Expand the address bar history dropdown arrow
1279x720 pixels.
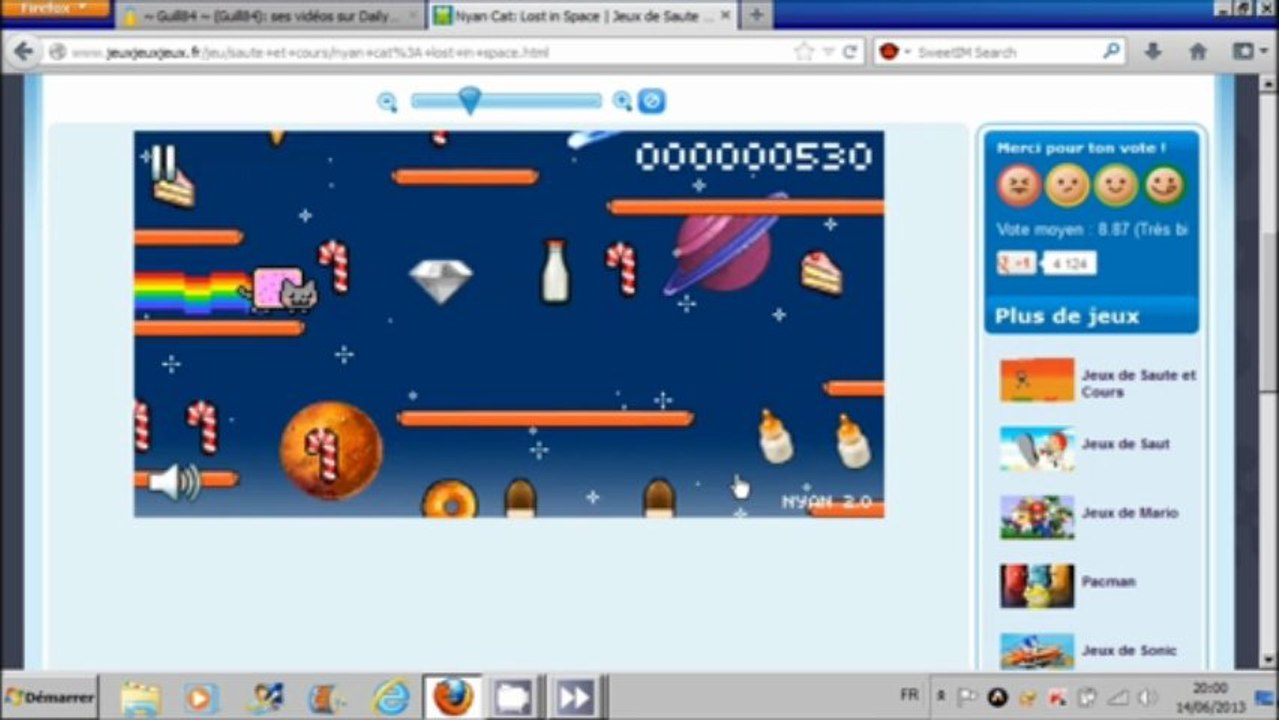click(828, 52)
